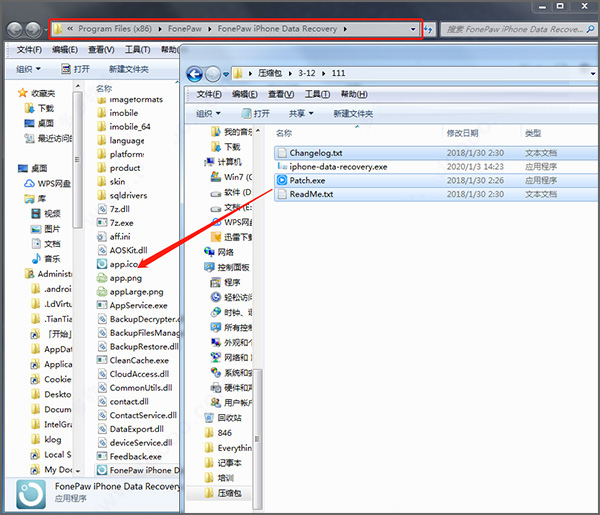
Task: Click the 7z.exe file icon
Action: pos(102,223)
